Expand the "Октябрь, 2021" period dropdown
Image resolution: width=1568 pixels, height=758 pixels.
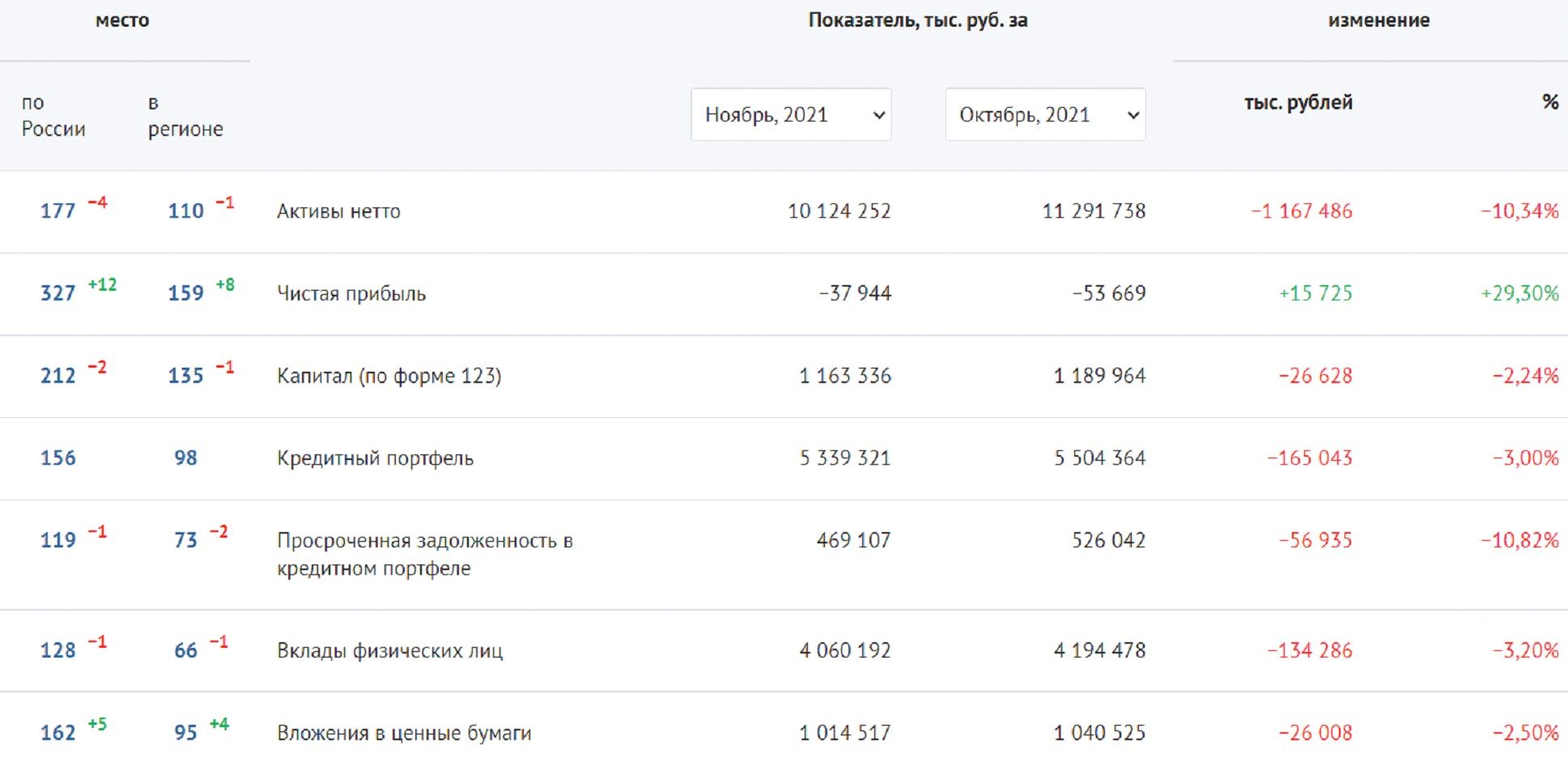[x=1045, y=115]
